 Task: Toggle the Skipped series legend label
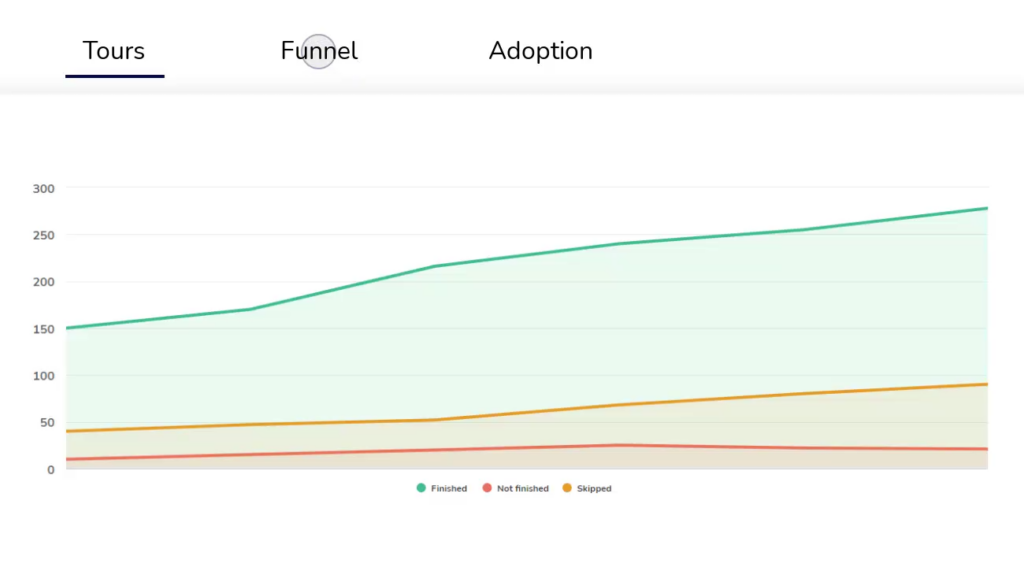[x=594, y=488]
